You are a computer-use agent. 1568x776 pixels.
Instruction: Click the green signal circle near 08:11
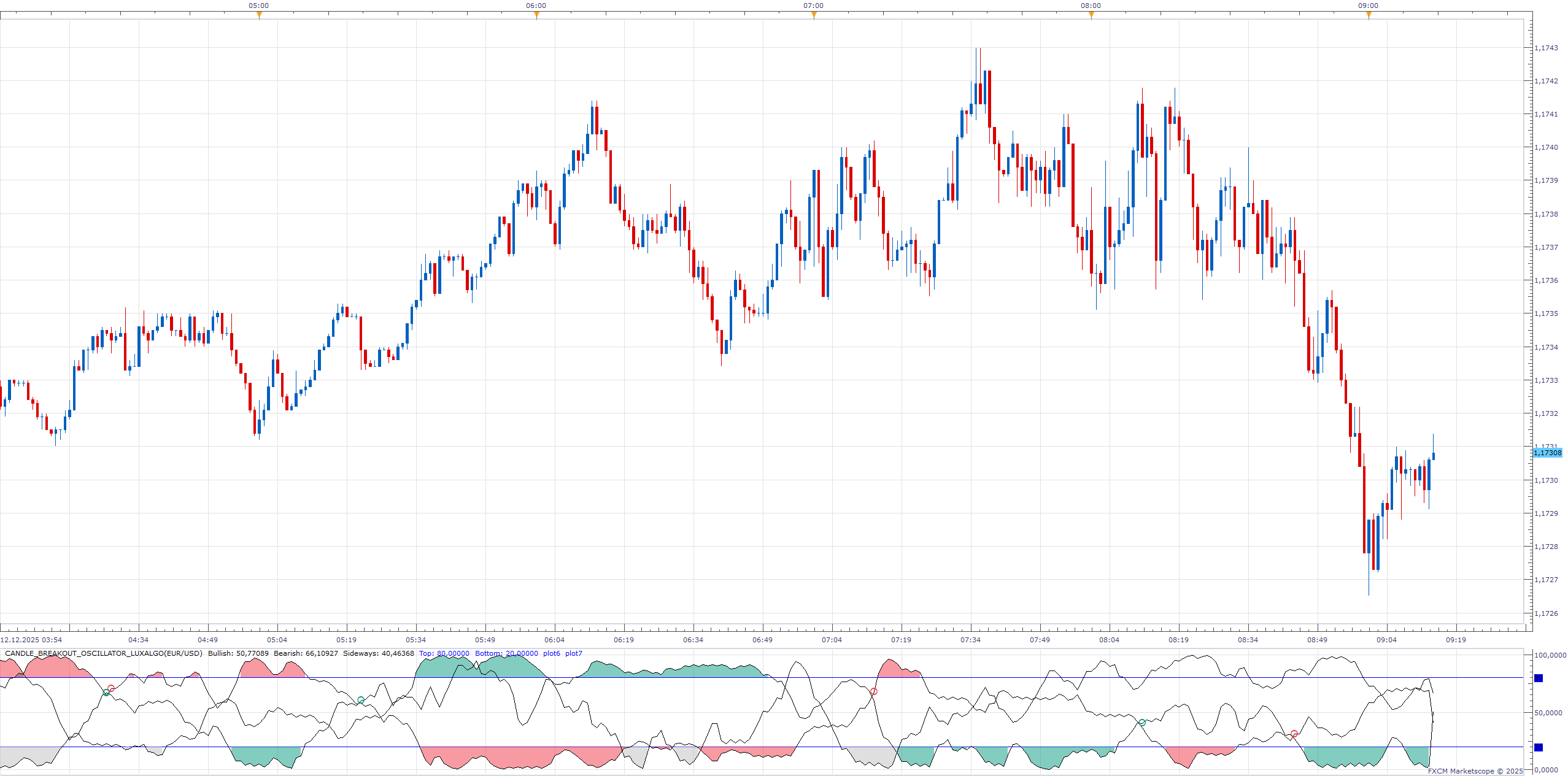tap(1142, 723)
